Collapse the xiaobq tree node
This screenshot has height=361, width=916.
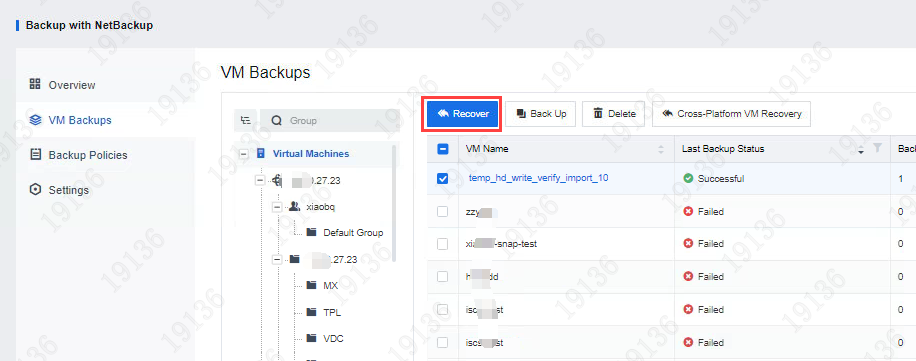pyautogui.click(x=277, y=207)
